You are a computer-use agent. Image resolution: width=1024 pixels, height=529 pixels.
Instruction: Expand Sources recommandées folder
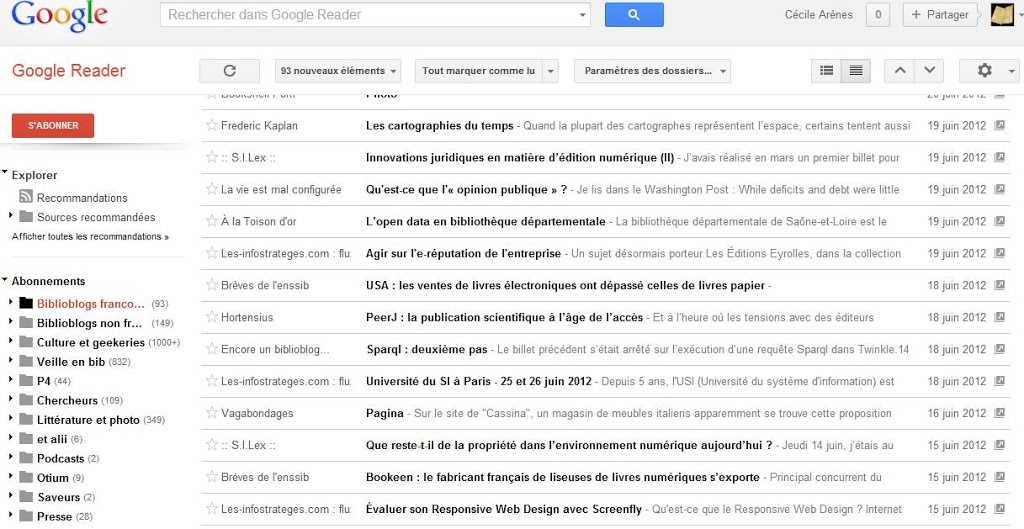(x=10, y=216)
